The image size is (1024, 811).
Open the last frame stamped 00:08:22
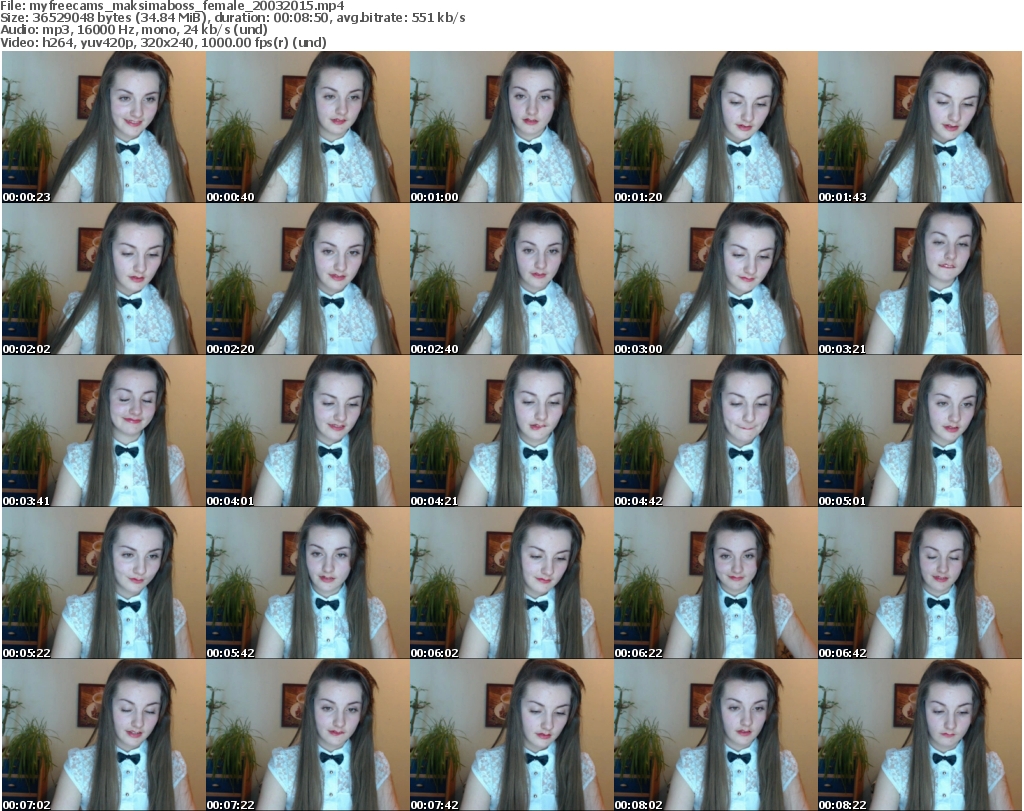(920, 735)
